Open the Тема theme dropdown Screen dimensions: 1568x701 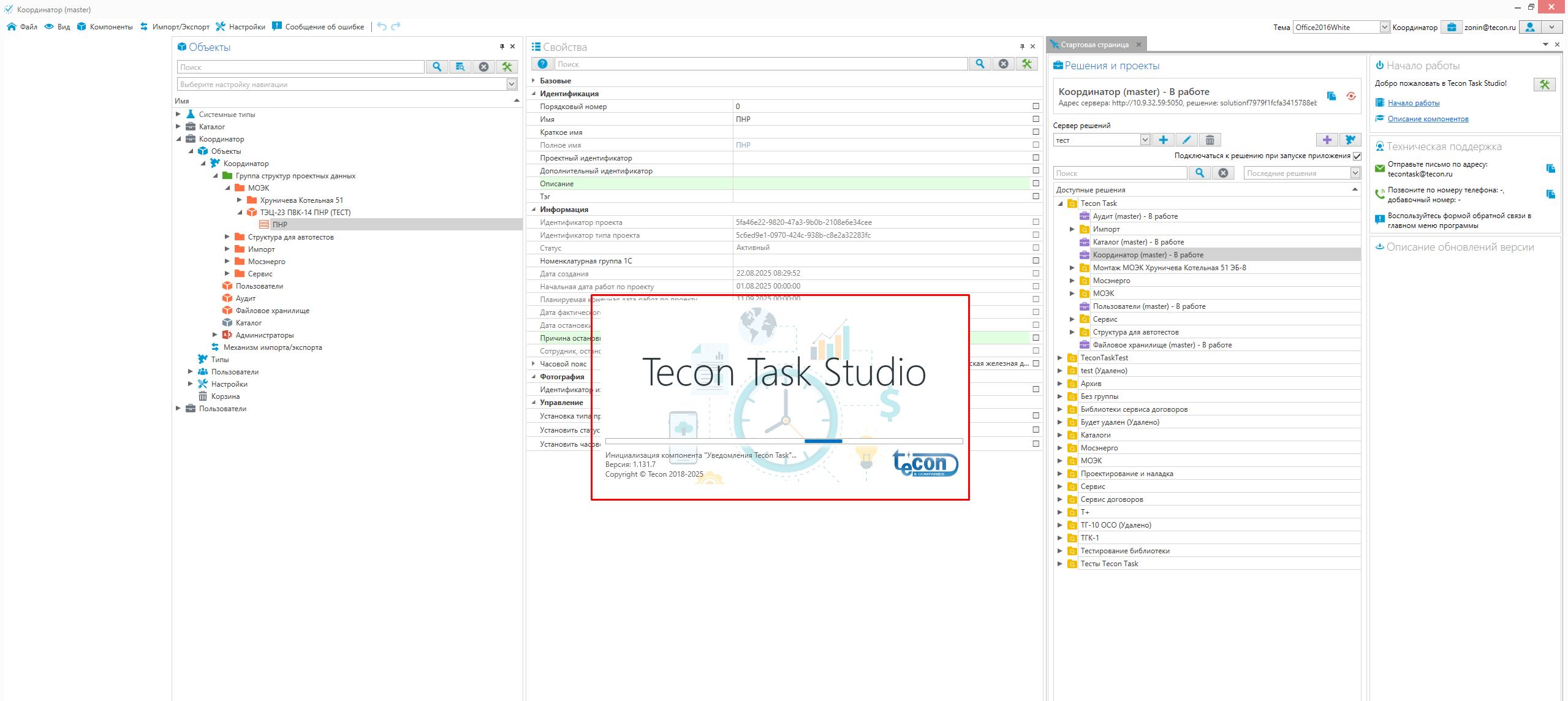click(x=1384, y=27)
